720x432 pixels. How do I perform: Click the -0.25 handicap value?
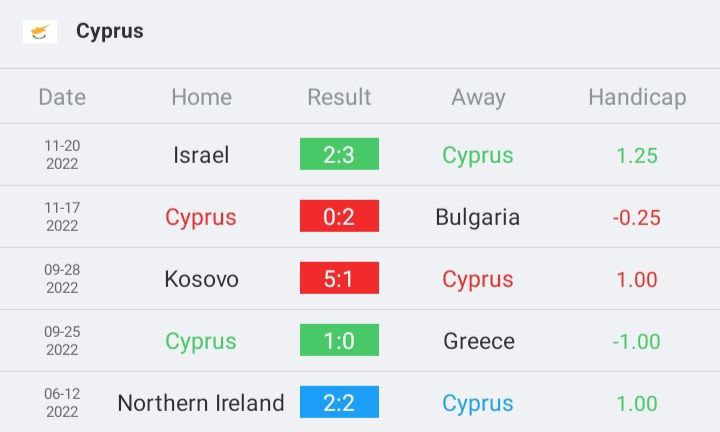click(636, 218)
